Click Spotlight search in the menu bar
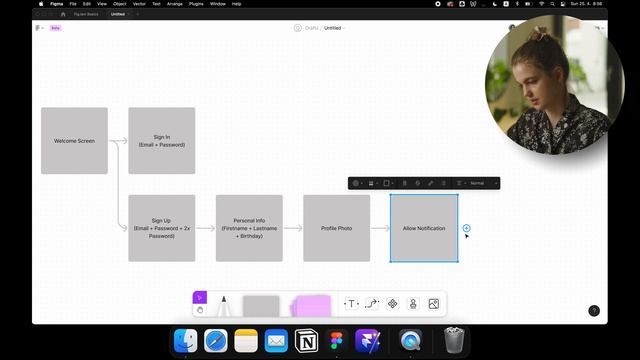Screen dimensions: 640x360 point(552,4)
